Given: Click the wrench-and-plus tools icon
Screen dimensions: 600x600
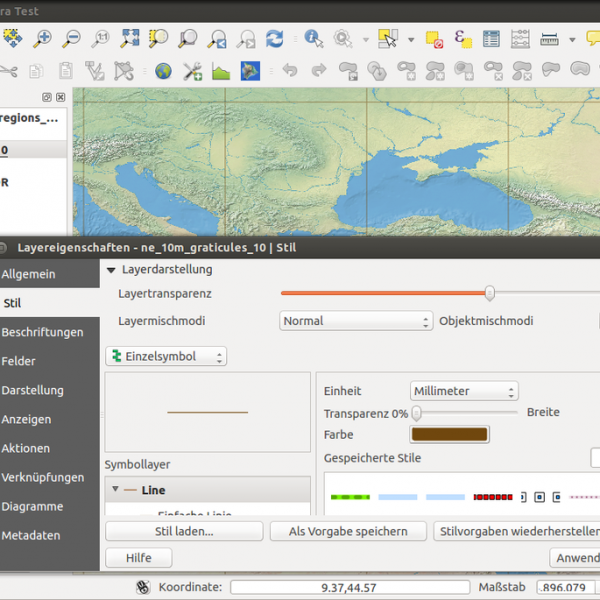Looking at the screenshot, I should 192,71.
